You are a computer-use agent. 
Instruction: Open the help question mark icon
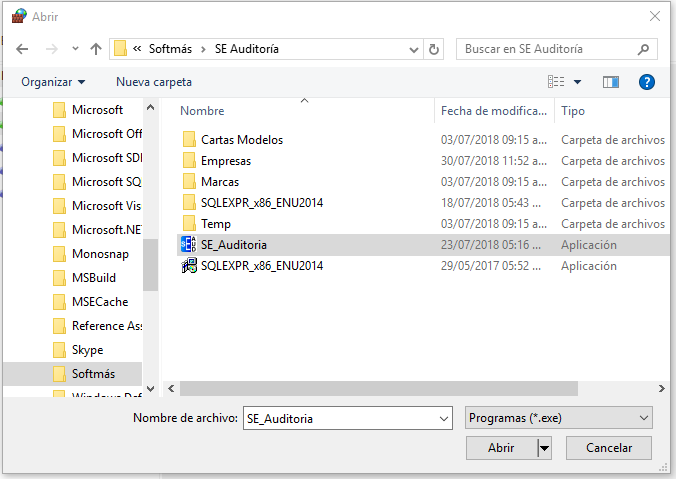click(x=647, y=82)
